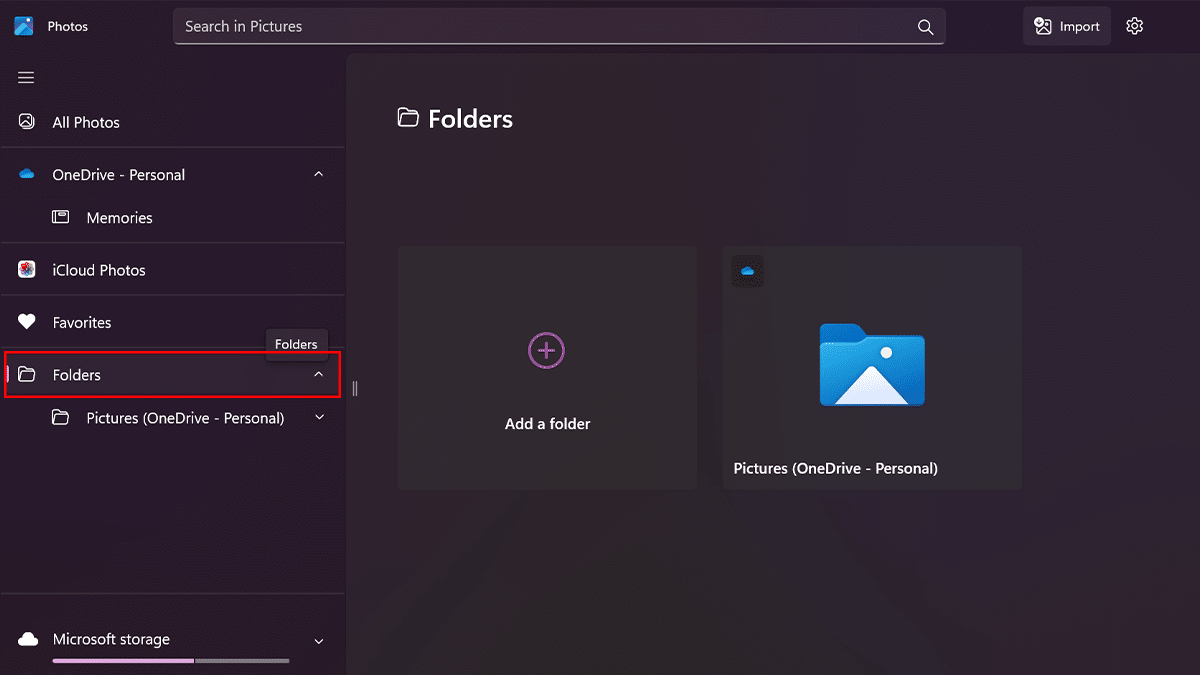Collapse the OneDrive - Personal section
1200x675 pixels.
[x=319, y=174]
